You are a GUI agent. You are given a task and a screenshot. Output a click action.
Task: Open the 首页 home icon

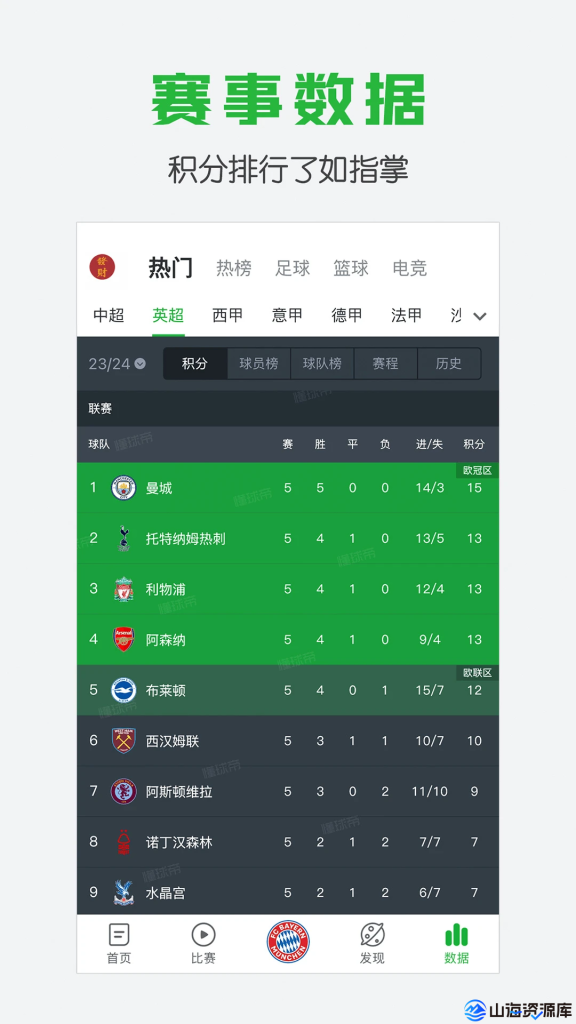[119, 942]
